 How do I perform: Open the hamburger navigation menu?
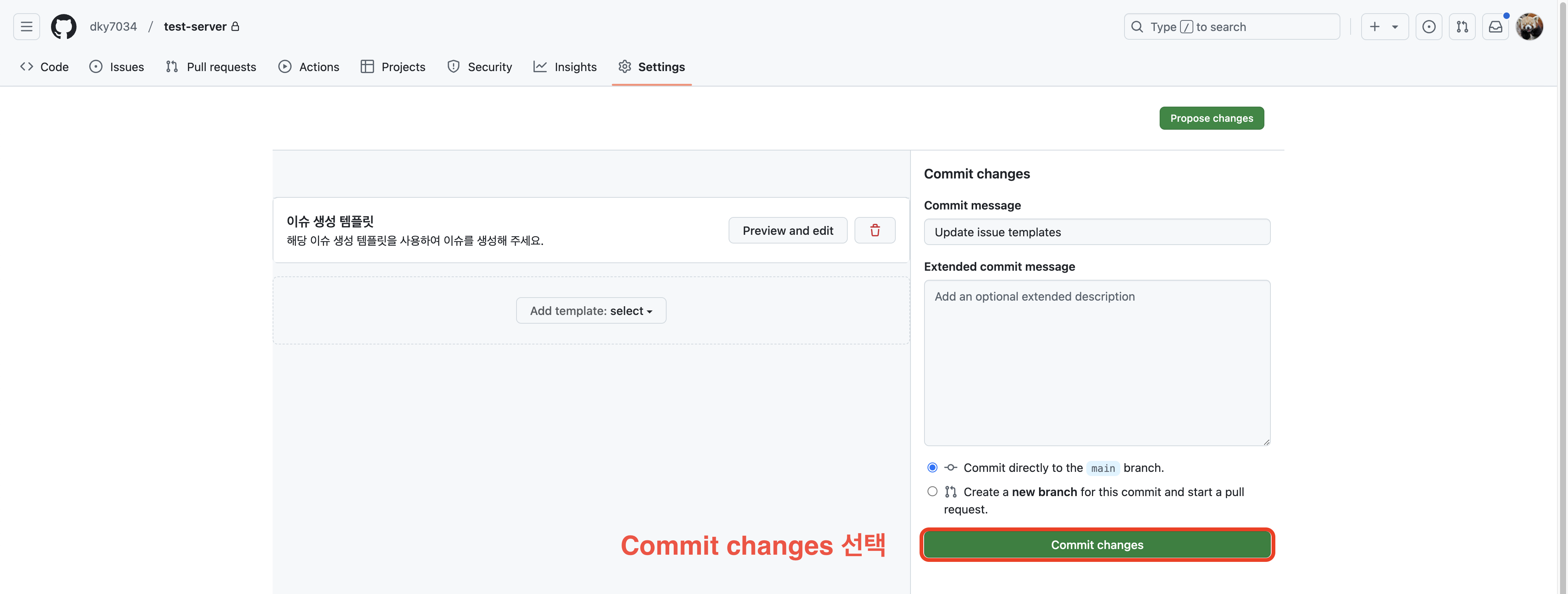point(26,27)
